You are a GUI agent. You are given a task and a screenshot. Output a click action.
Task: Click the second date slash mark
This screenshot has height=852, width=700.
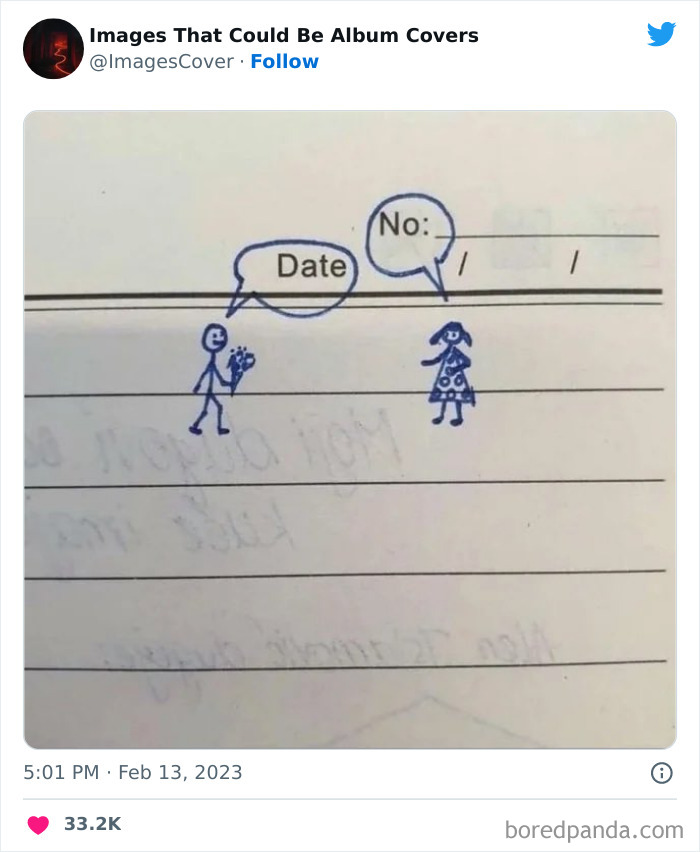click(x=574, y=262)
